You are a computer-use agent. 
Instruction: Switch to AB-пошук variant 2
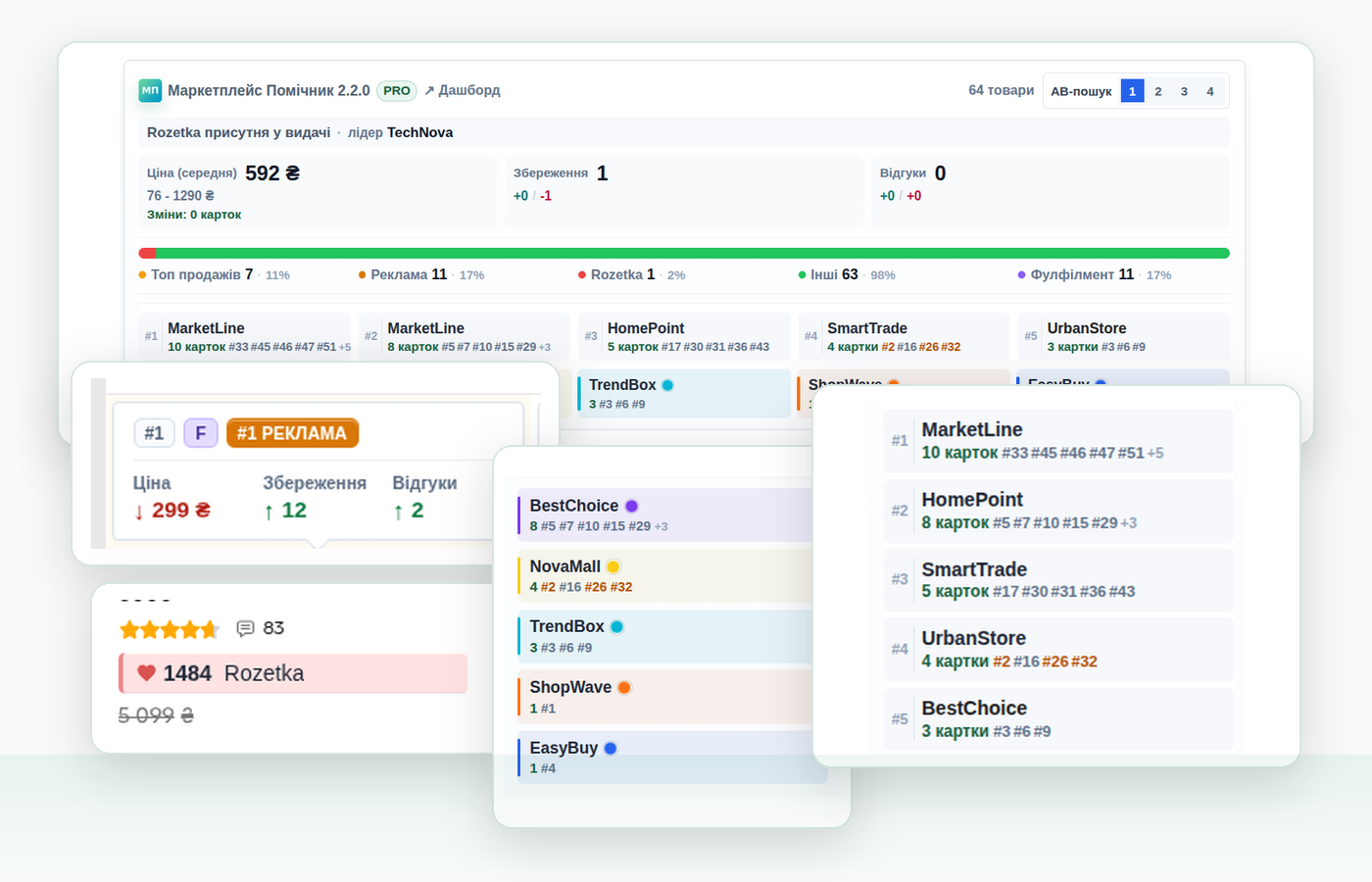click(1158, 91)
